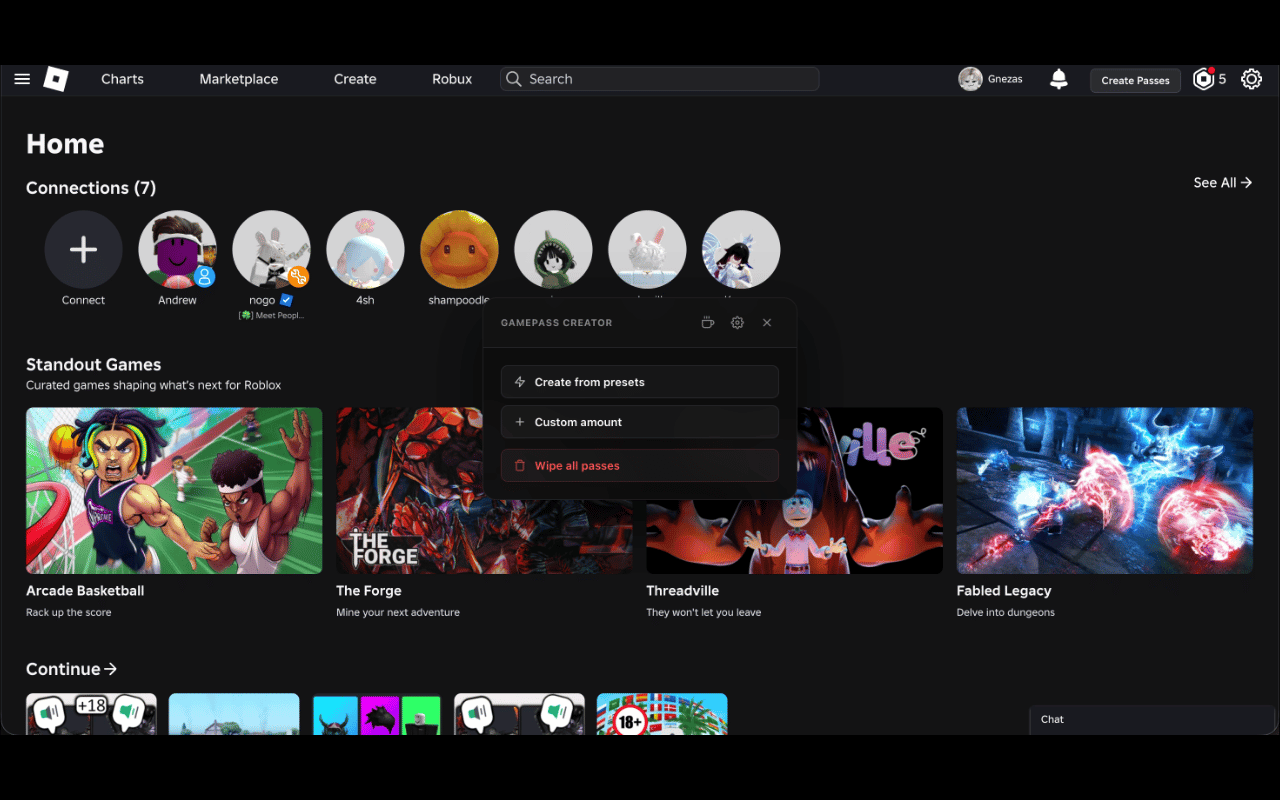Image resolution: width=1280 pixels, height=800 pixels.
Task: Click the Connect plus circle
Action: pos(83,249)
